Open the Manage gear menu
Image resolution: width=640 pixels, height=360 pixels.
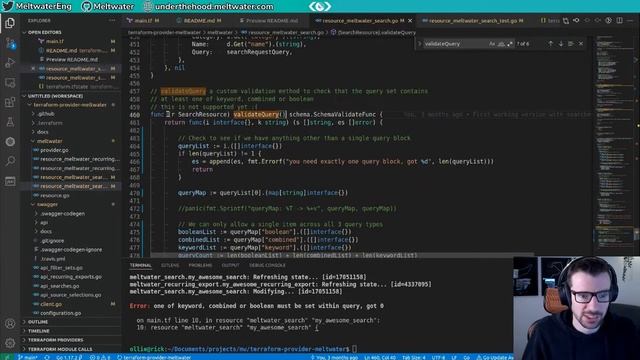click(x=10, y=343)
